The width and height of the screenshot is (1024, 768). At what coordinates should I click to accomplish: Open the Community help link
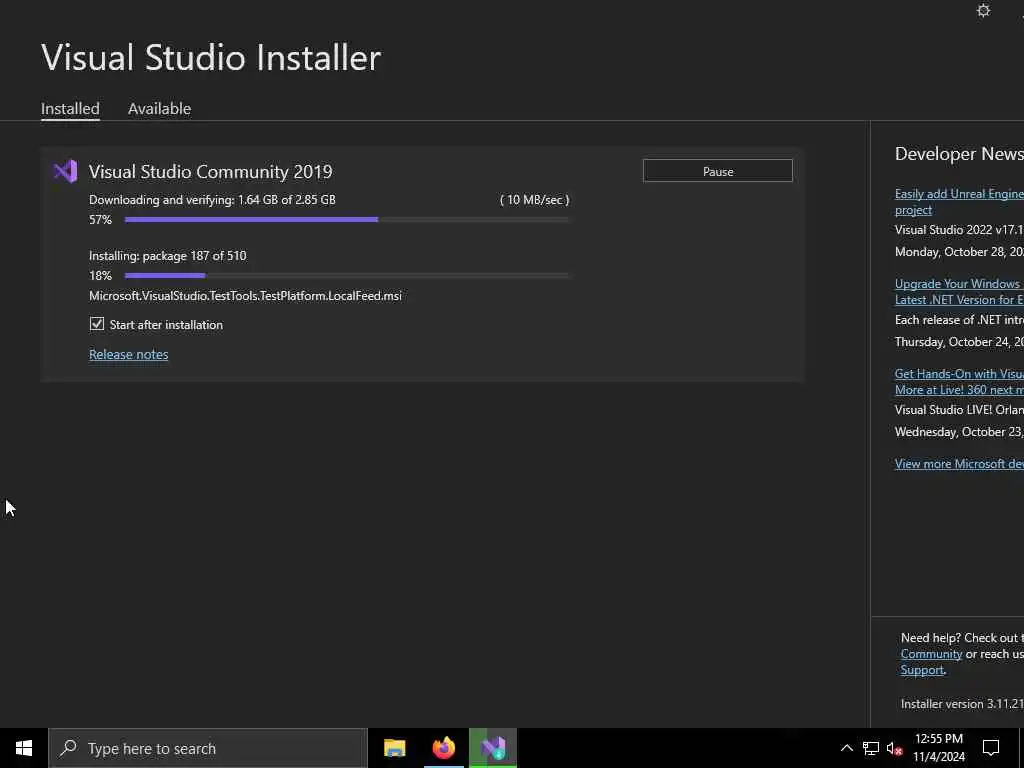[931, 654]
